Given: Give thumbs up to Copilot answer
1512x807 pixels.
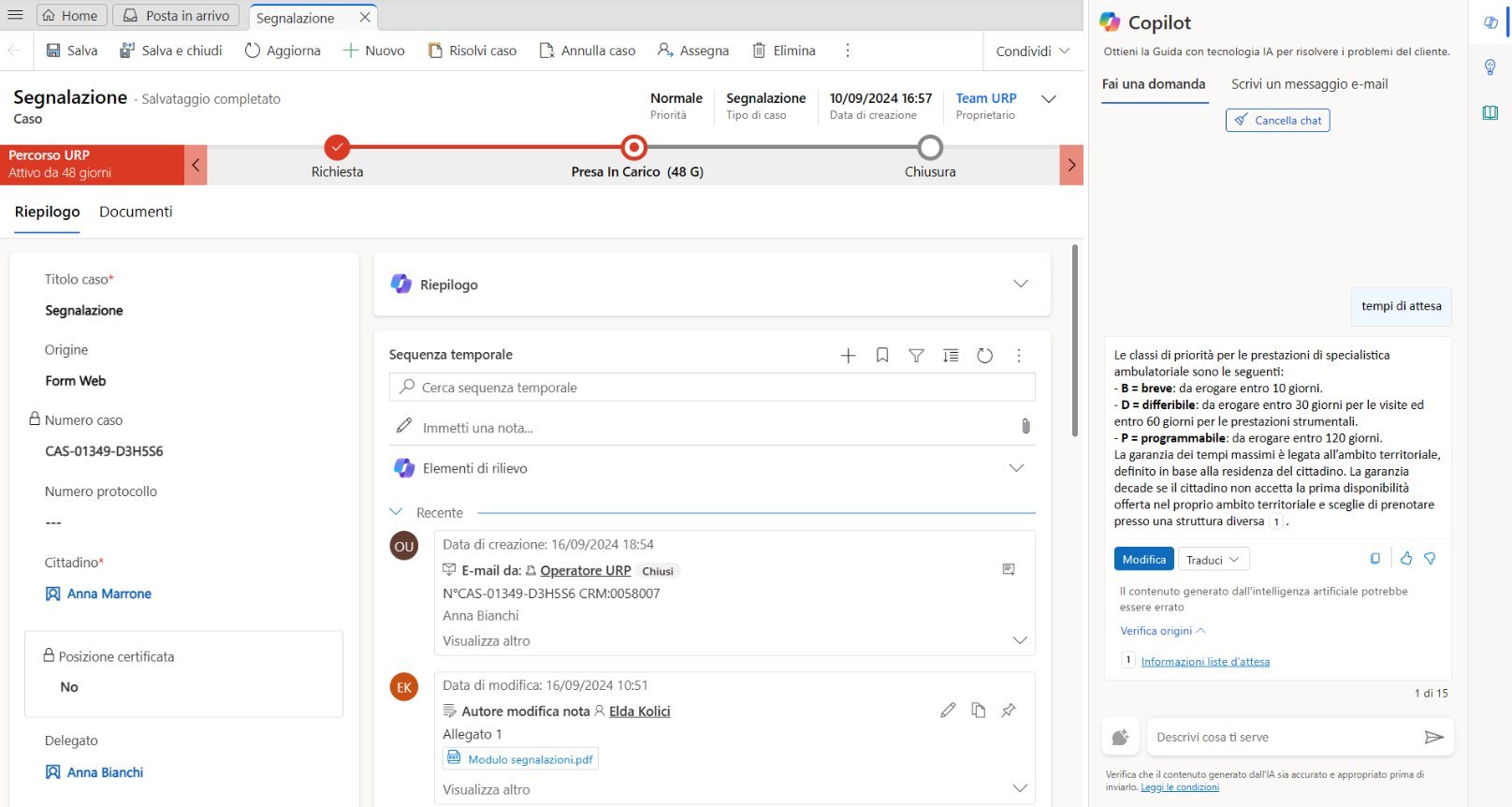Looking at the screenshot, I should (x=1405, y=559).
